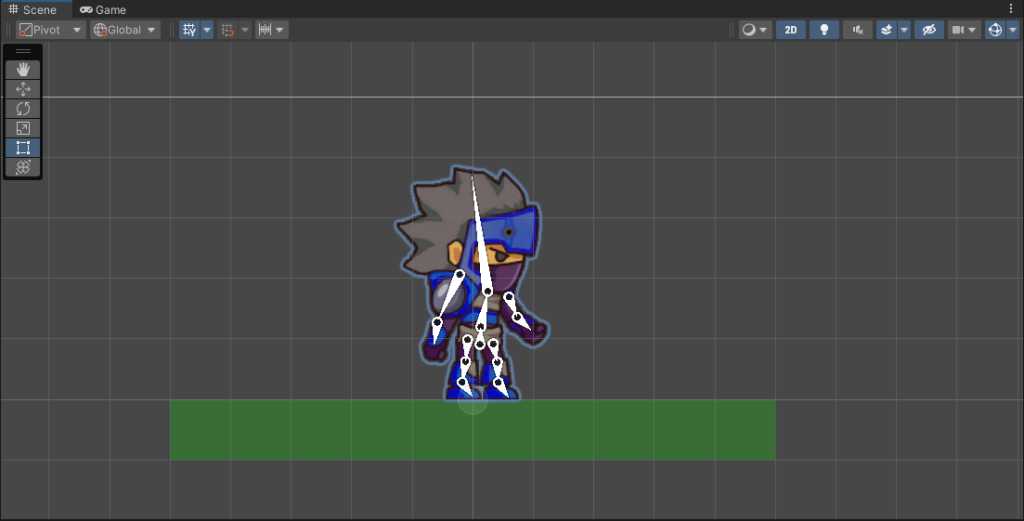Toggle 2D view mode button
Screen dimensions: 1024x521
click(x=791, y=30)
